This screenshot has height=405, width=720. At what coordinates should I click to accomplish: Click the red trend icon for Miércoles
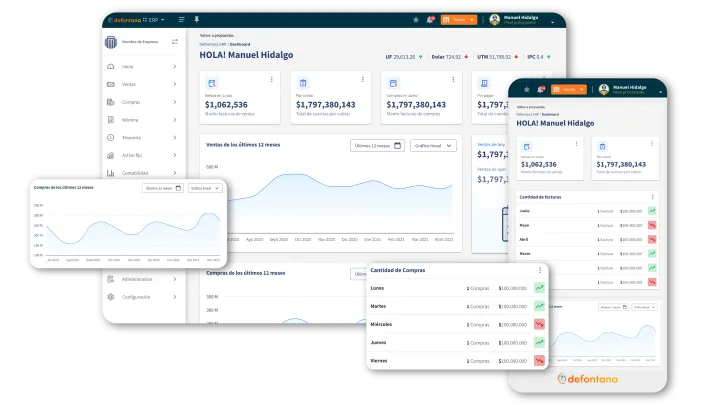tap(539, 324)
